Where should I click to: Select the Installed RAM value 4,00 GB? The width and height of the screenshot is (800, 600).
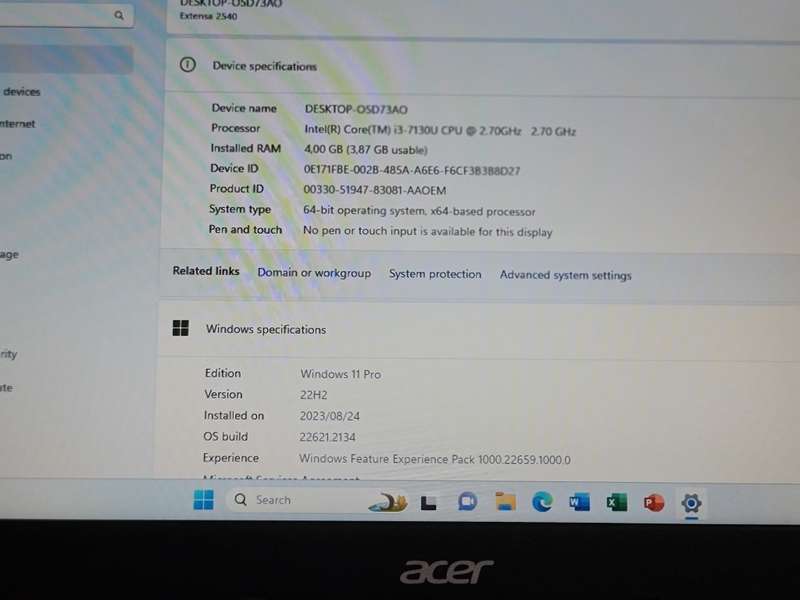pos(365,149)
